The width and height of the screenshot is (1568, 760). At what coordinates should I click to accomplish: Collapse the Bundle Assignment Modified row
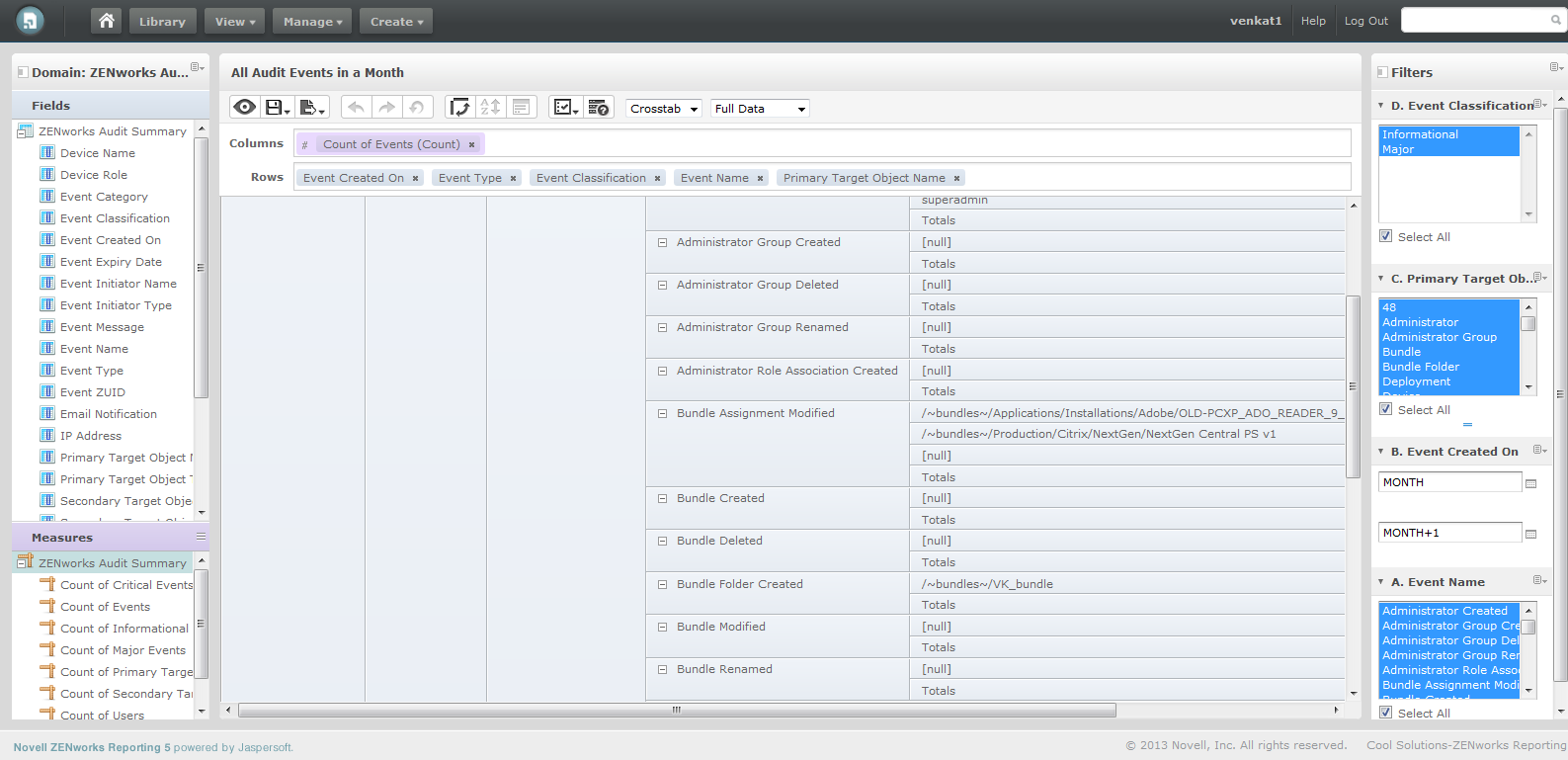(x=662, y=413)
